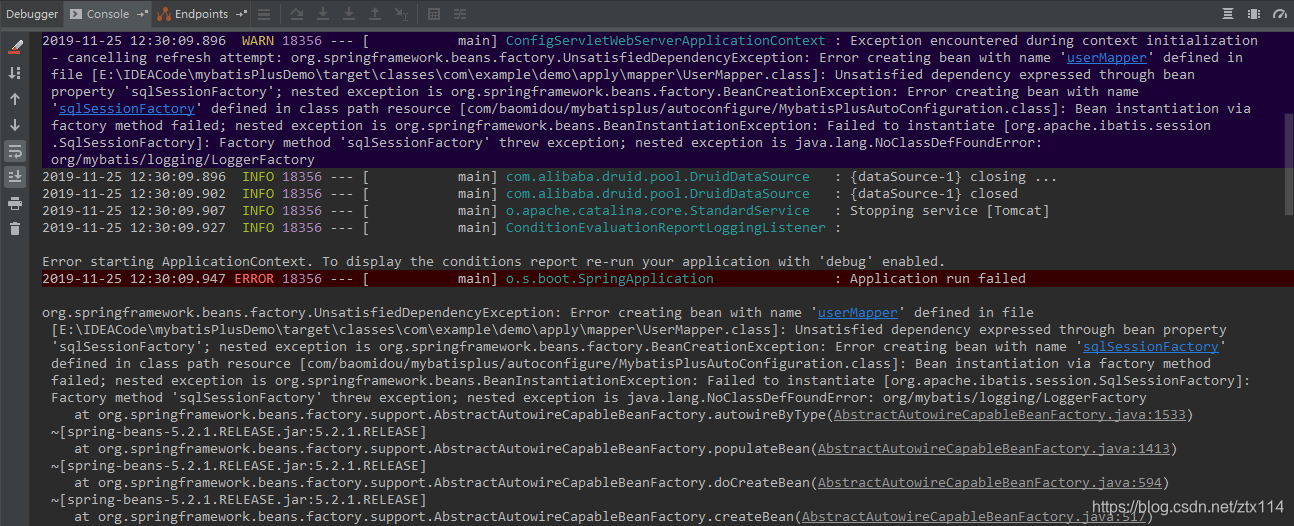Click the yellow WARN level label
This screenshot has height=526, width=1294.
coord(258,41)
